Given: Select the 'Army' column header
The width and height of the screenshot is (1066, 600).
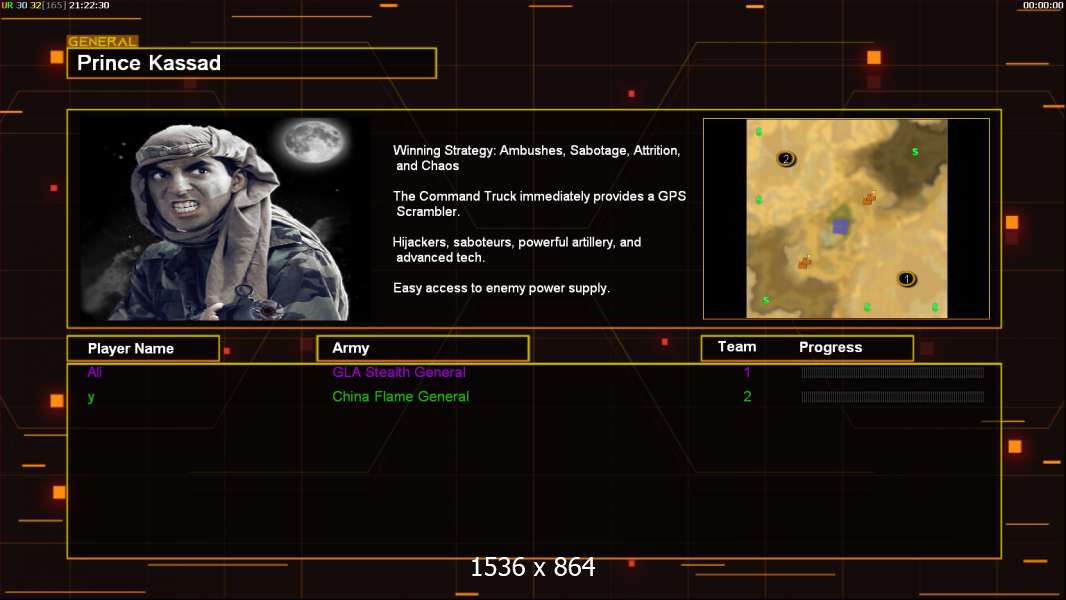Looking at the screenshot, I should (x=423, y=348).
